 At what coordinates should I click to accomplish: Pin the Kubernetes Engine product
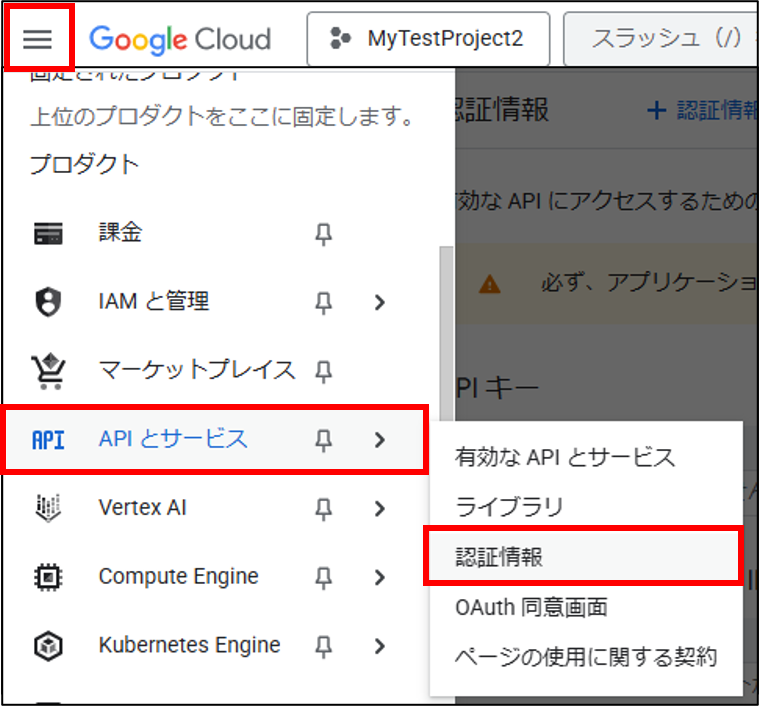(x=323, y=646)
